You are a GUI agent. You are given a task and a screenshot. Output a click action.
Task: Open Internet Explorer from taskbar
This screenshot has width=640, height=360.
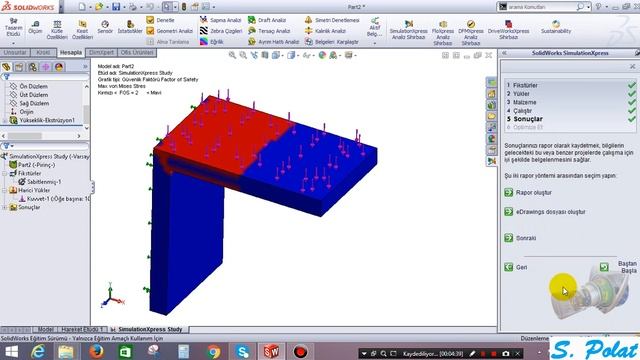click(x=38, y=351)
